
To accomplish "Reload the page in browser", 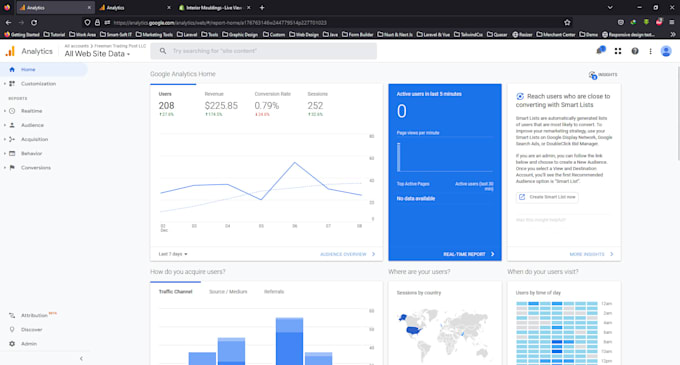I will pyautogui.click(x=34, y=23).
